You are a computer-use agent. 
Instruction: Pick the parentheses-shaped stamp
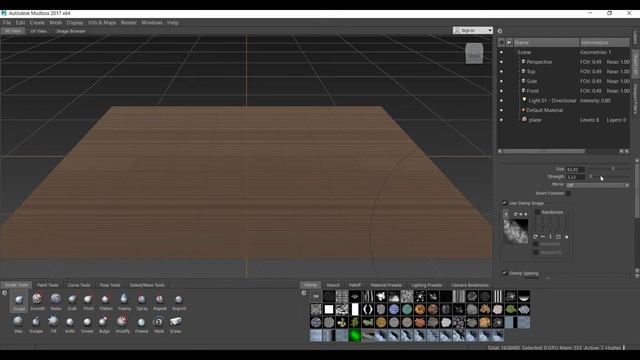point(368,309)
